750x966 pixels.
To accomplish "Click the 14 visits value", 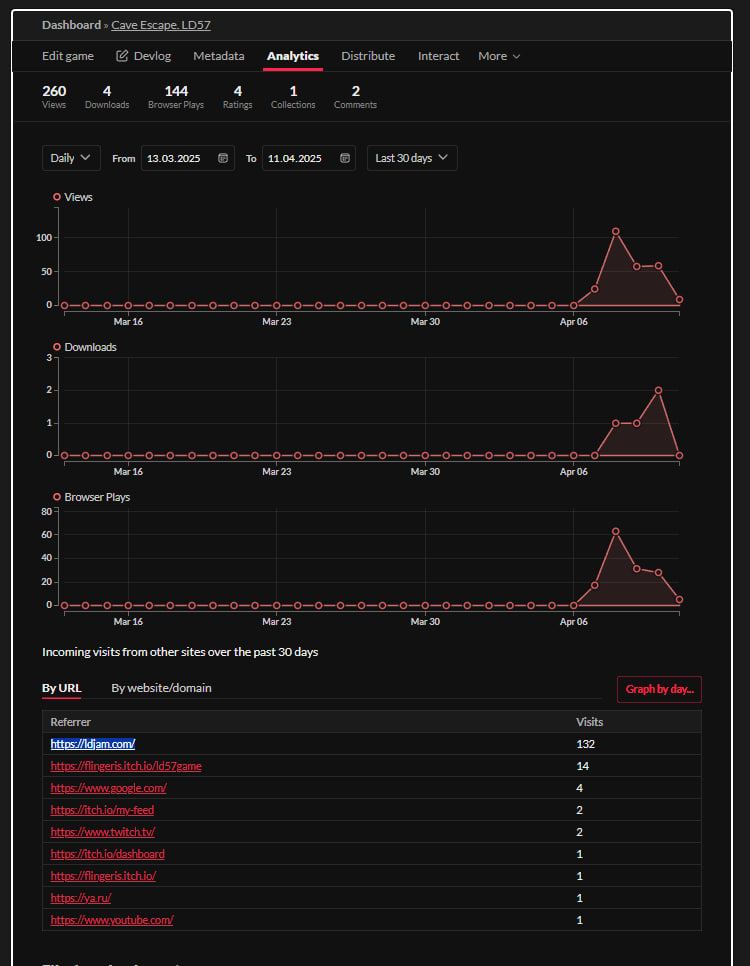I will [x=582, y=766].
